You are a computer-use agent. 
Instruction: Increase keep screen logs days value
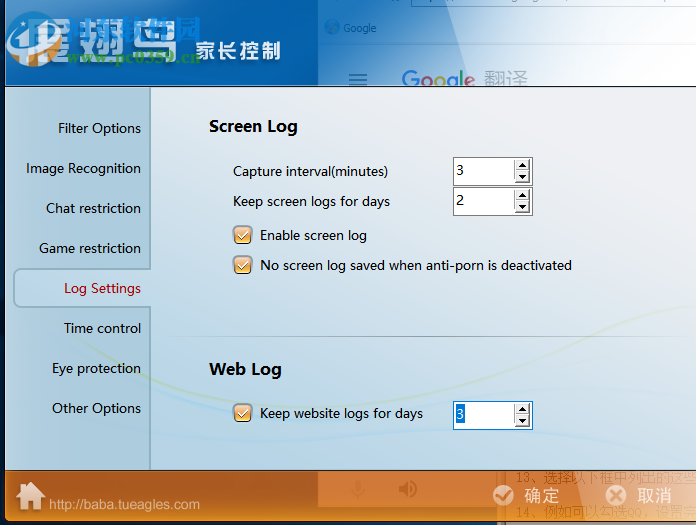(522, 196)
